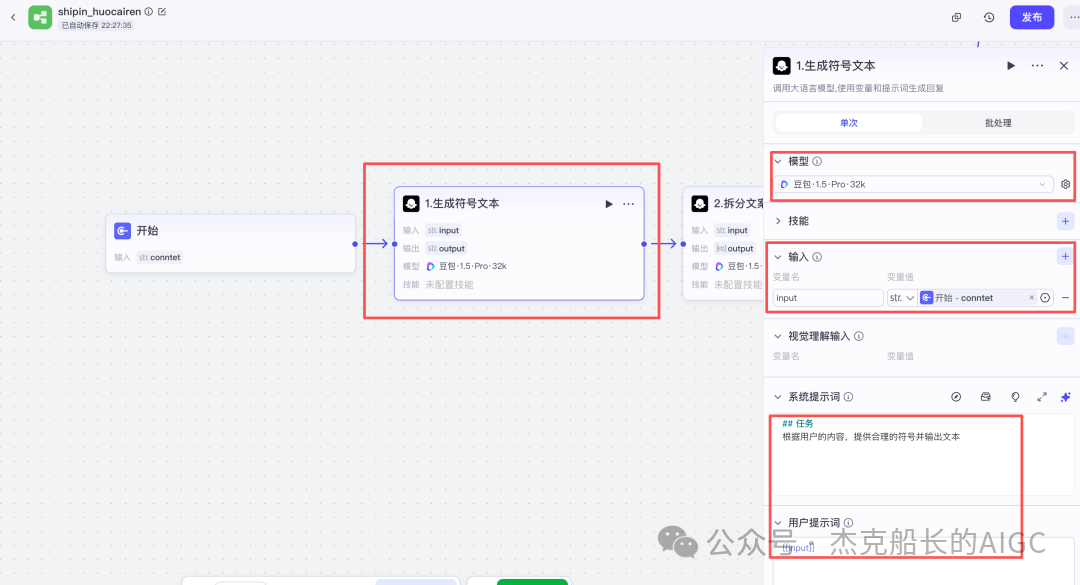Collapse the 输入 section
The image size is (1080, 585).
778,257
